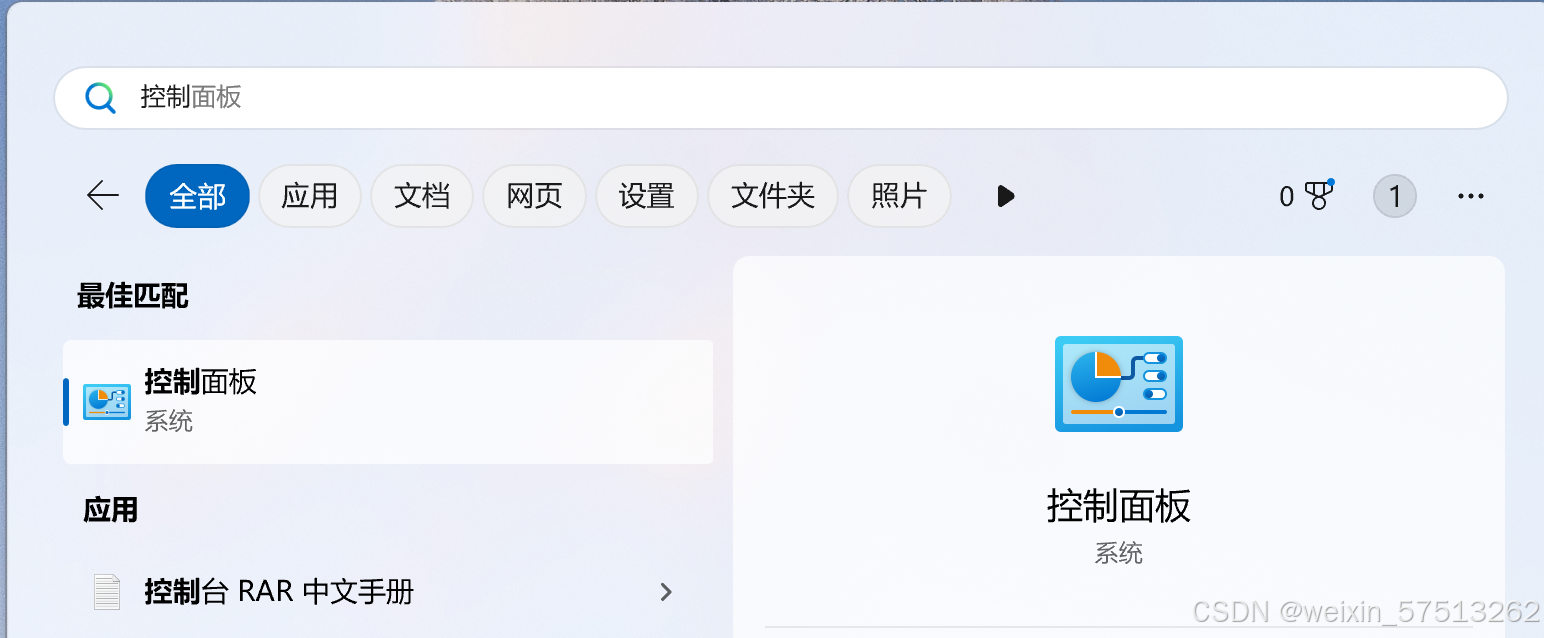
Task: Click the small Control Panel icon in results
Action: point(107,402)
